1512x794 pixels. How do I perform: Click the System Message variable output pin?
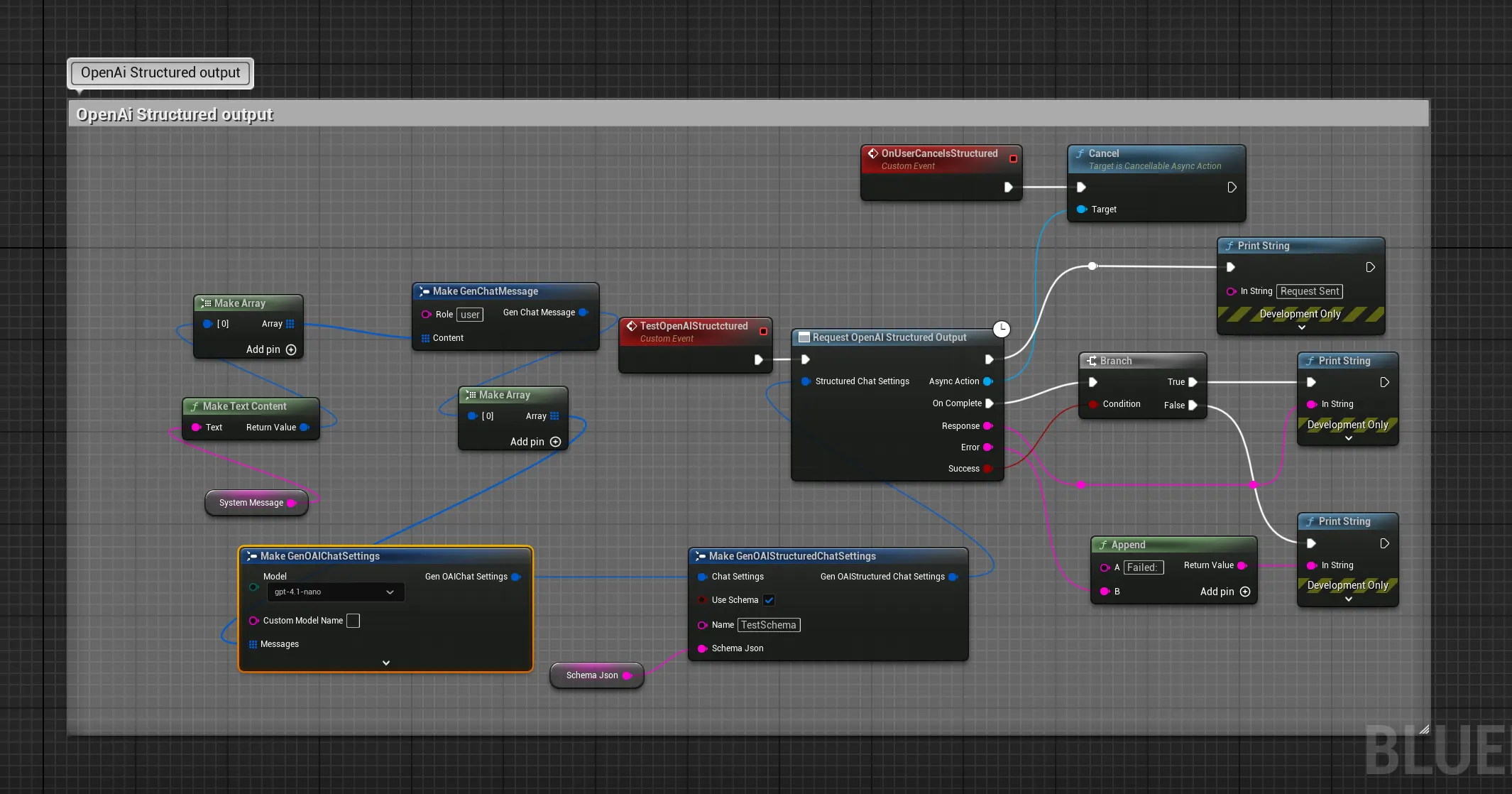tap(291, 503)
